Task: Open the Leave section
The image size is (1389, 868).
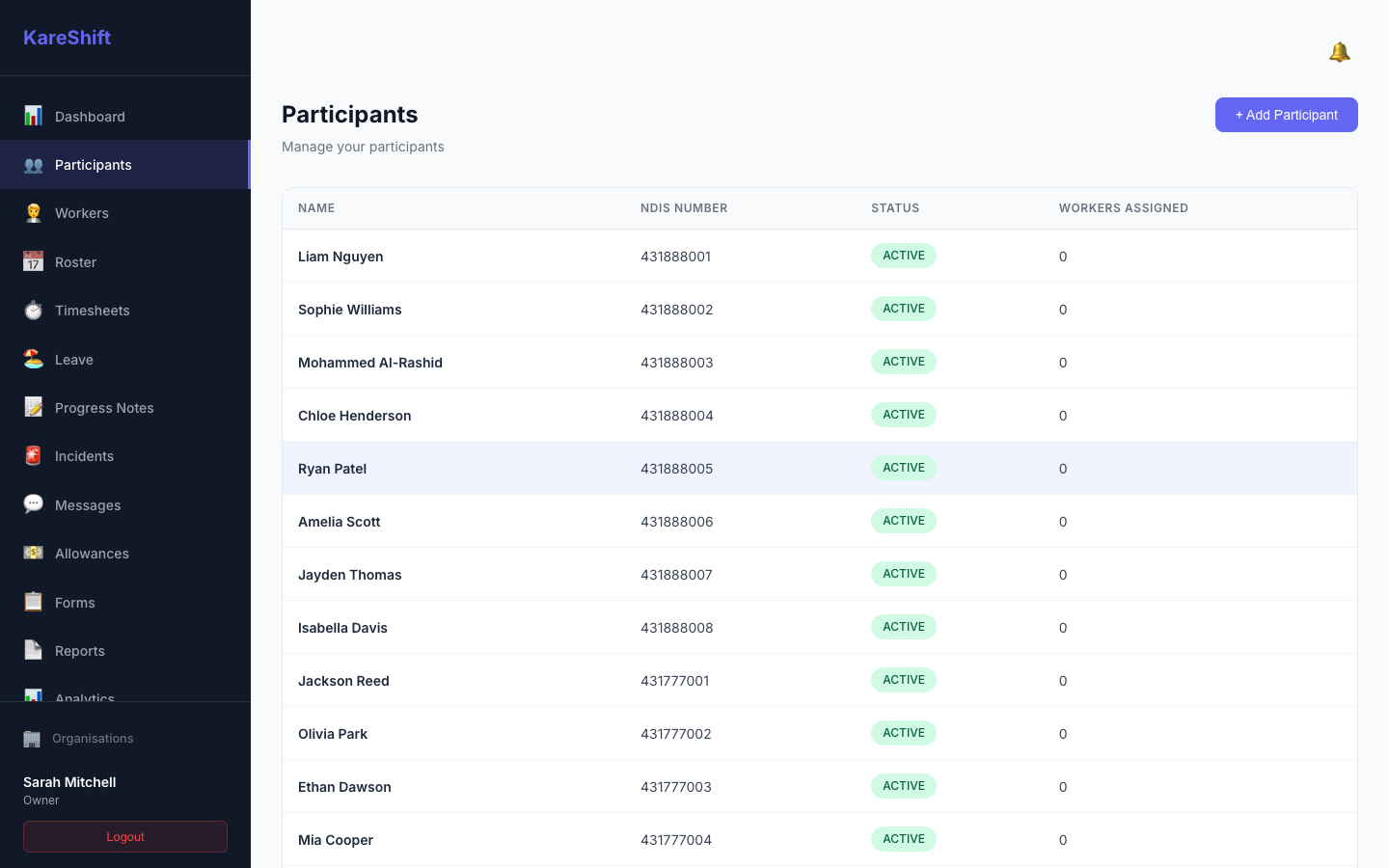Action: pyautogui.click(x=125, y=359)
